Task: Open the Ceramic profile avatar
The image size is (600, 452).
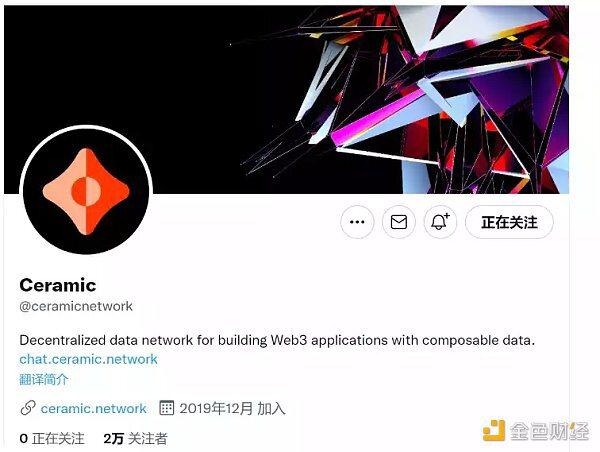Action: pos(86,191)
